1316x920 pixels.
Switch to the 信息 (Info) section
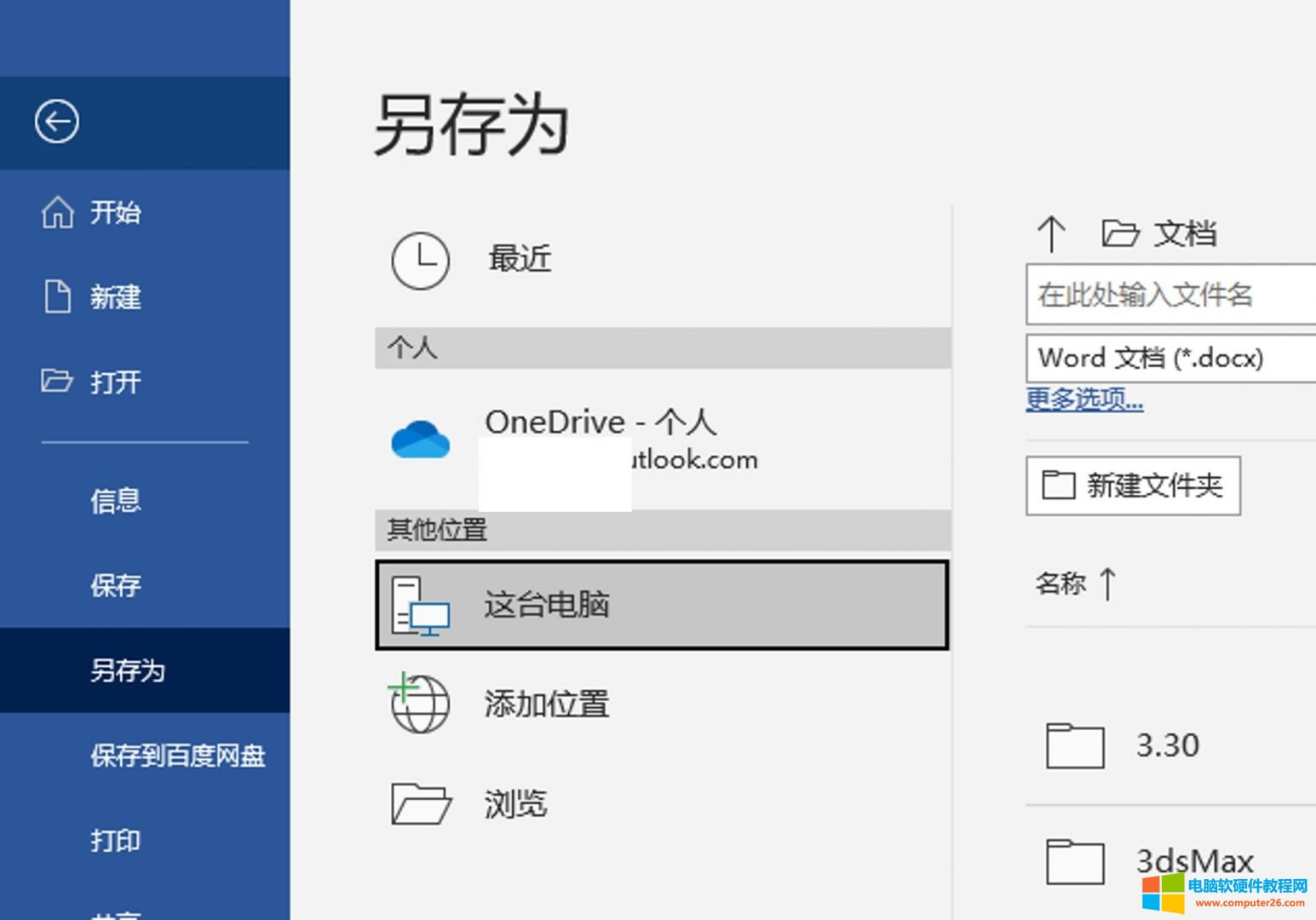pyautogui.click(x=115, y=501)
